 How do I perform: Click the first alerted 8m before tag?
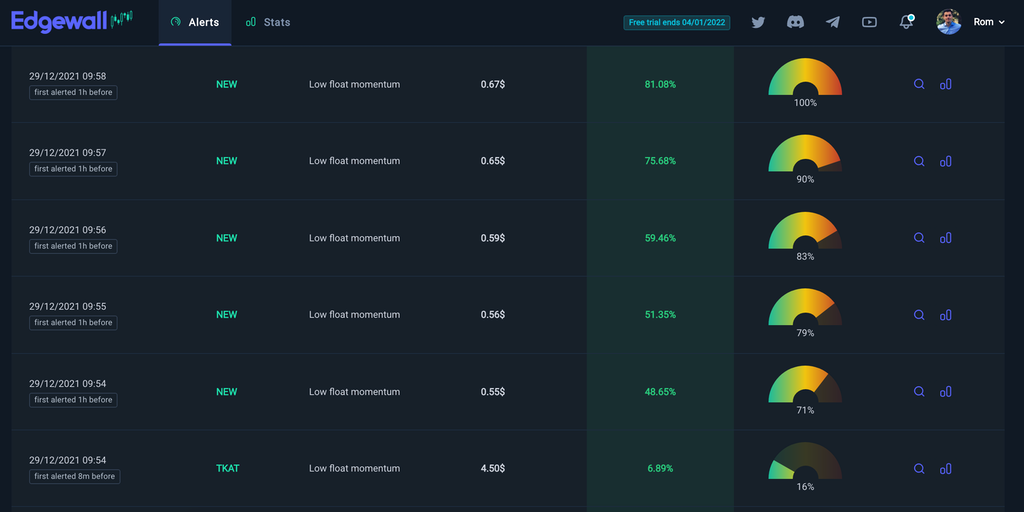pyautogui.click(x=74, y=477)
